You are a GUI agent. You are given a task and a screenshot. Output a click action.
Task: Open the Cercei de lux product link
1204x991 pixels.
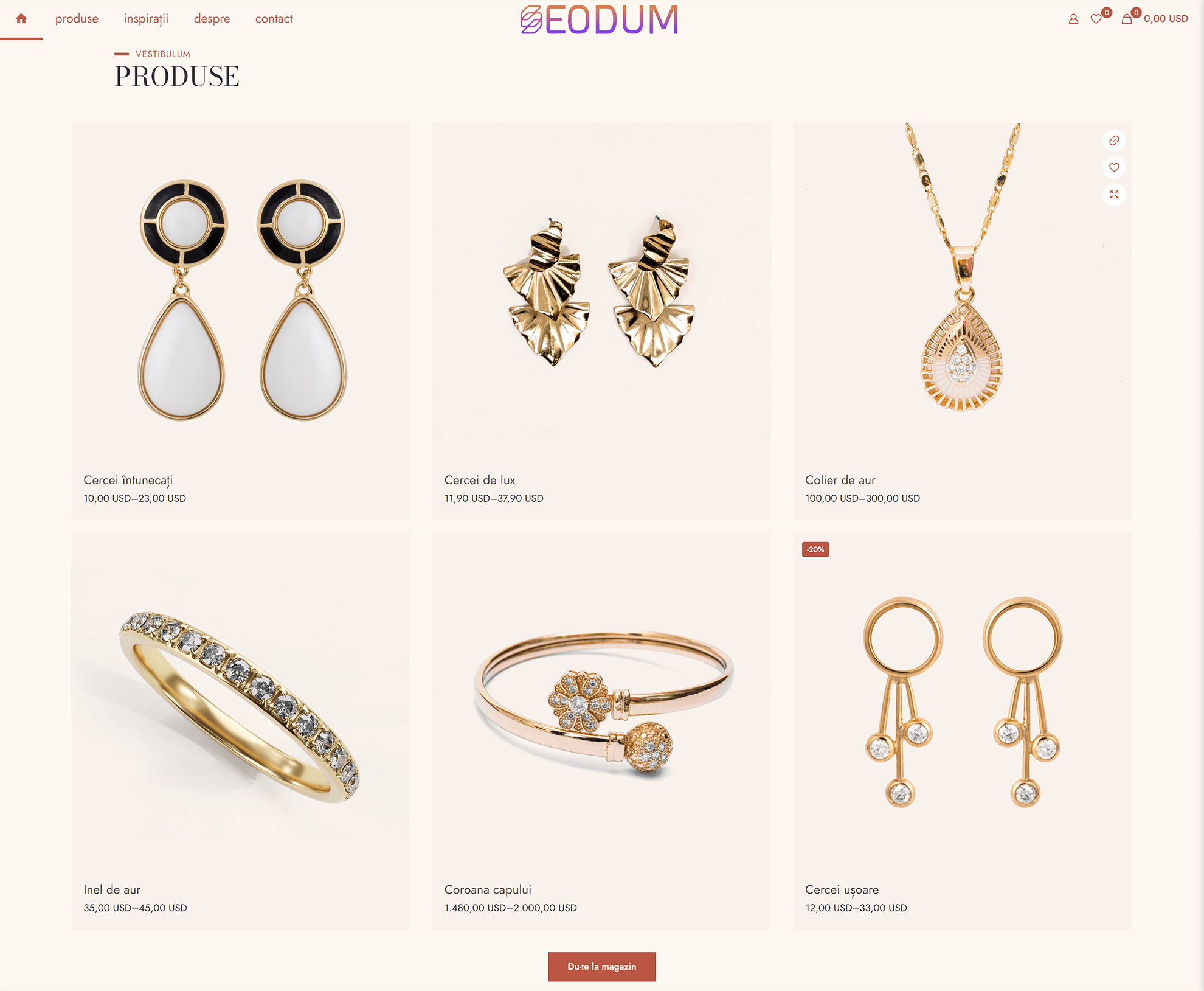[480, 480]
